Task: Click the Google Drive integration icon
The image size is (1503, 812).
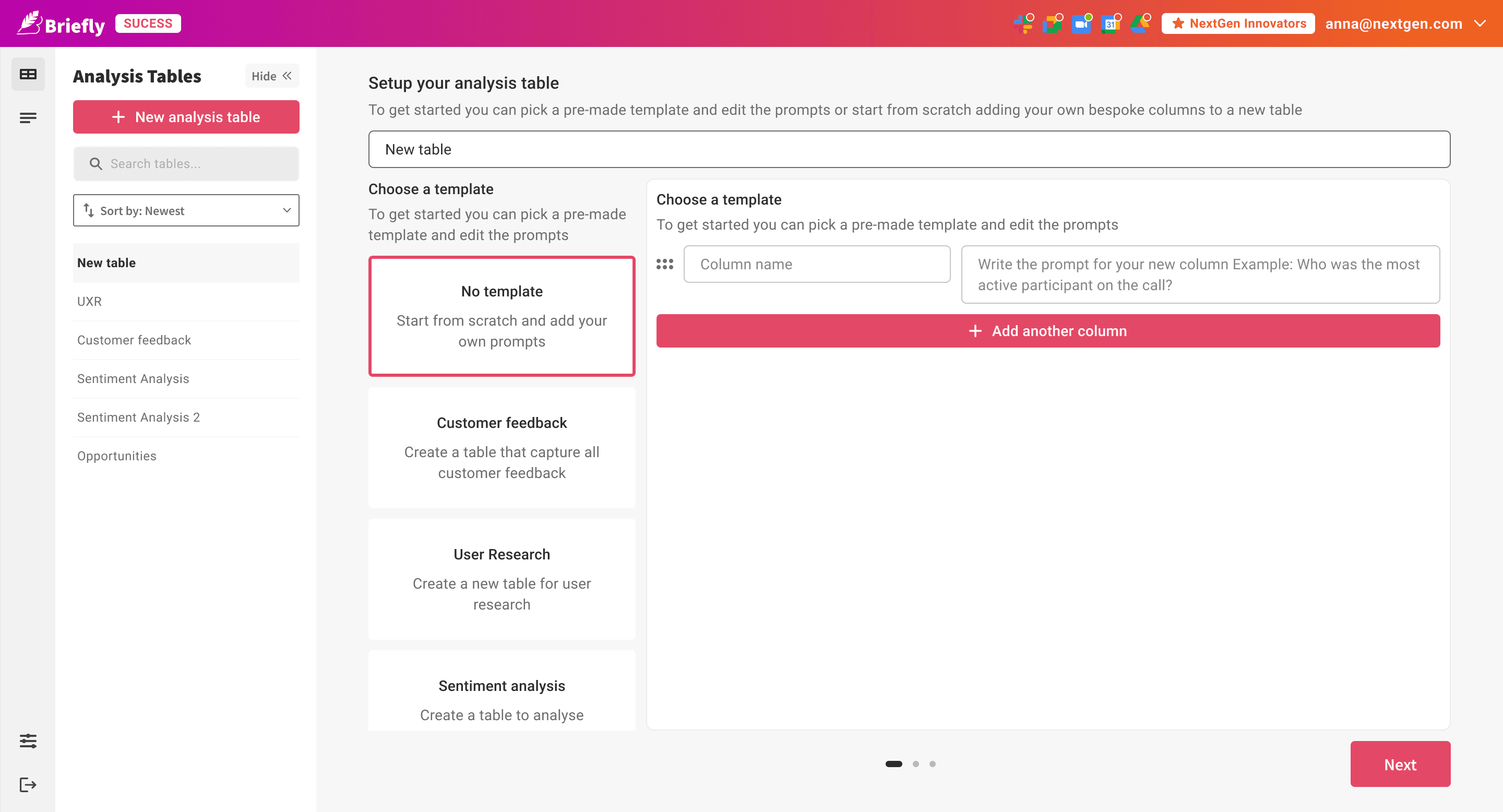Action: (x=1139, y=24)
